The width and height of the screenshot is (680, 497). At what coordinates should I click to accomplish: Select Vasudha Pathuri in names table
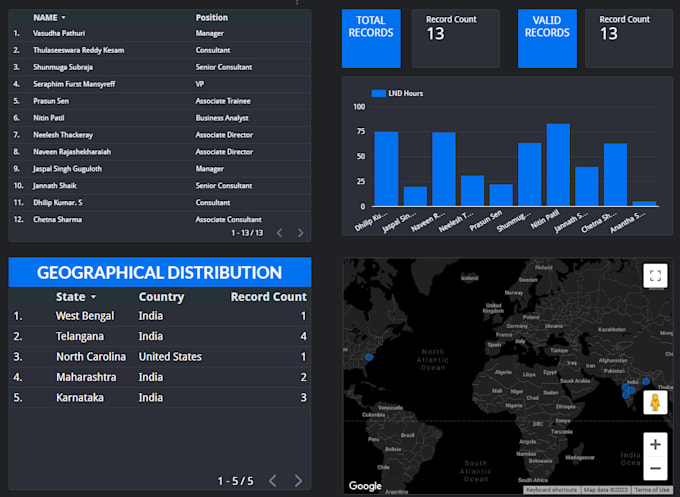point(59,33)
